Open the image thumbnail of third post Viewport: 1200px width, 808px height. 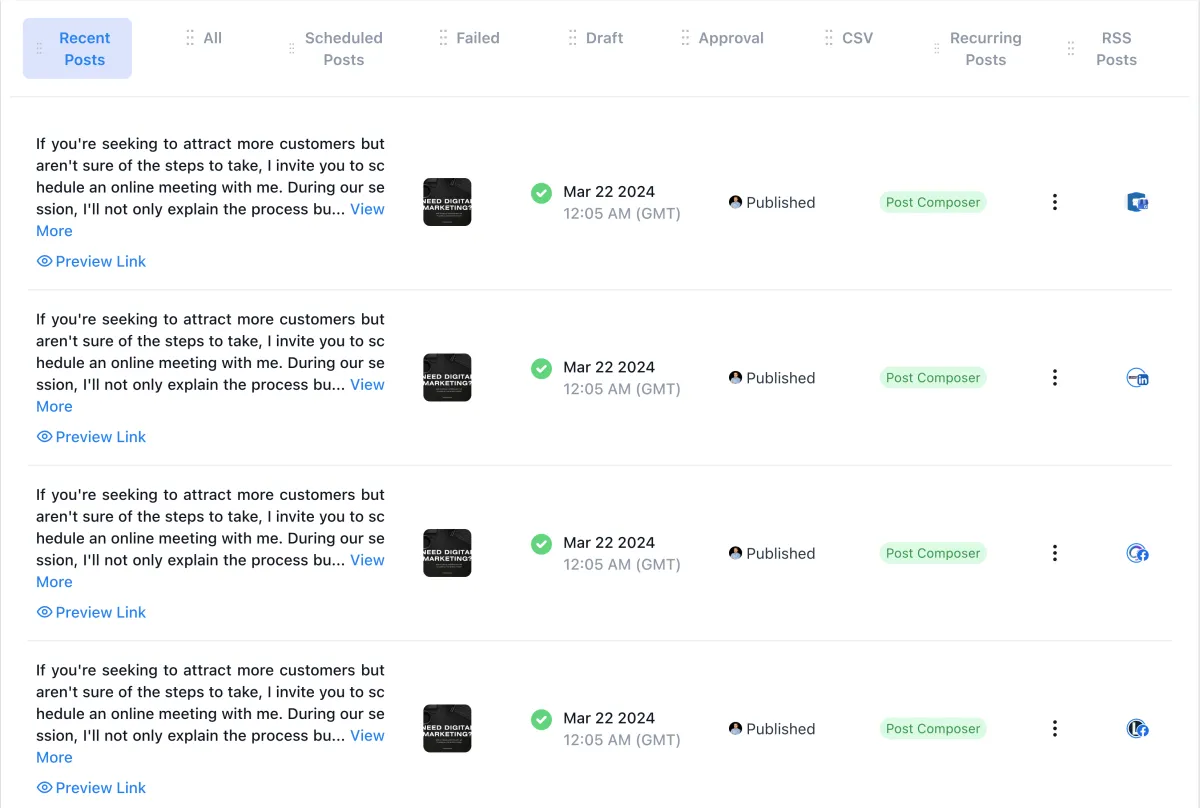click(x=447, y=553)
